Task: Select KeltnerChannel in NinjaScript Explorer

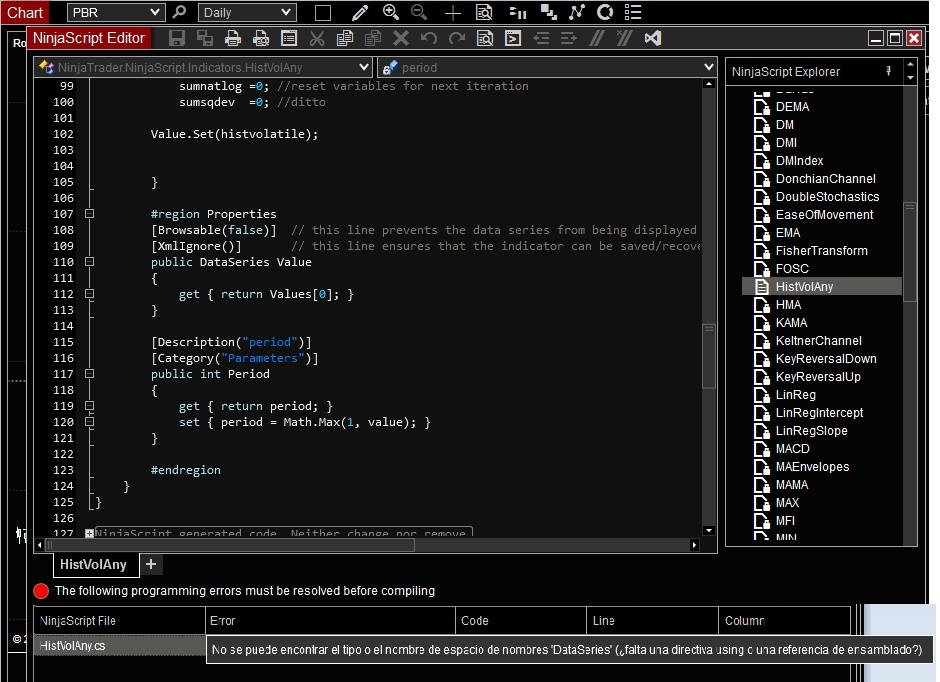Action: pos(818,341)
